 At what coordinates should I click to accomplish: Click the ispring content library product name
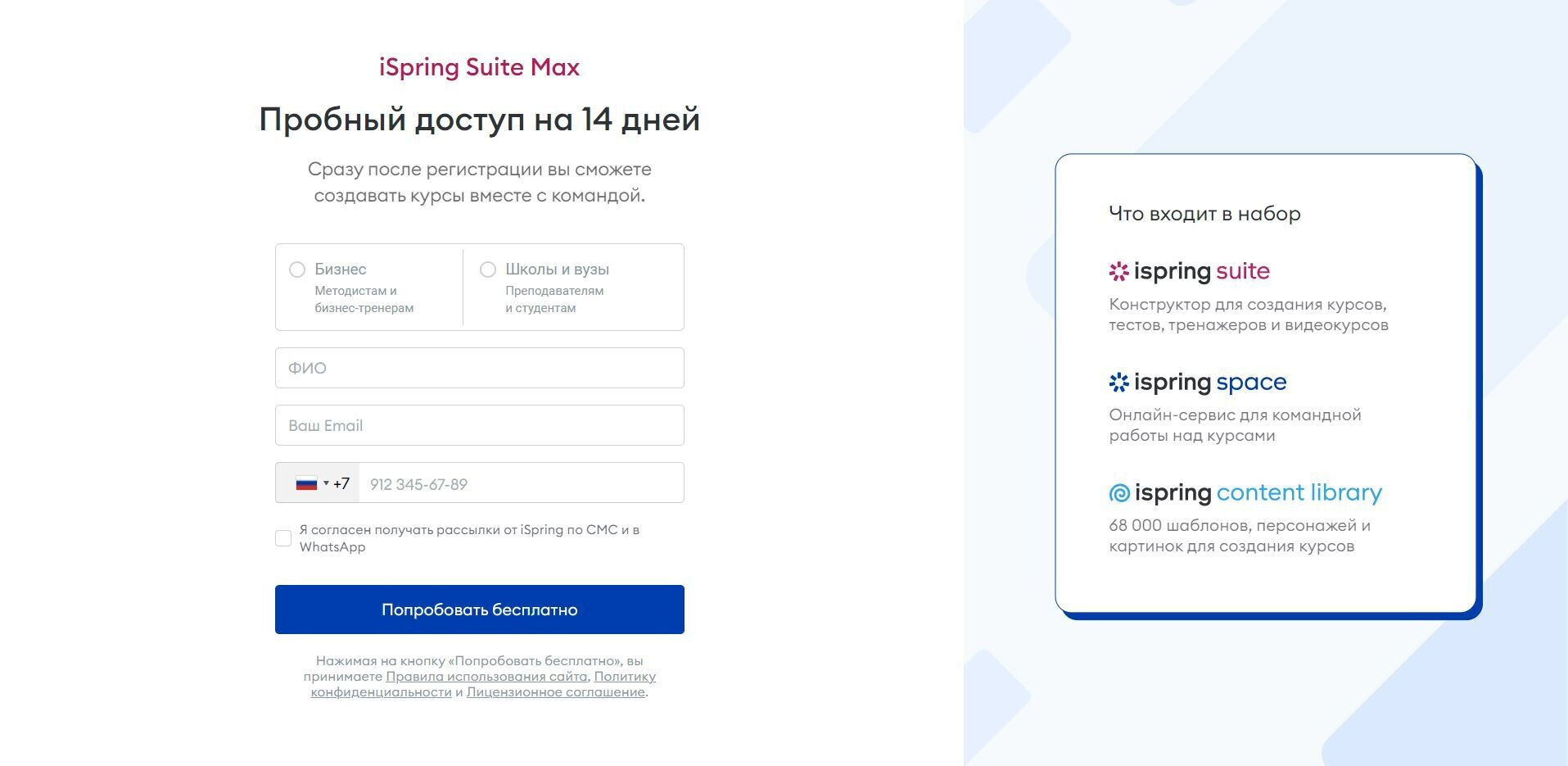pos(1258,493)
